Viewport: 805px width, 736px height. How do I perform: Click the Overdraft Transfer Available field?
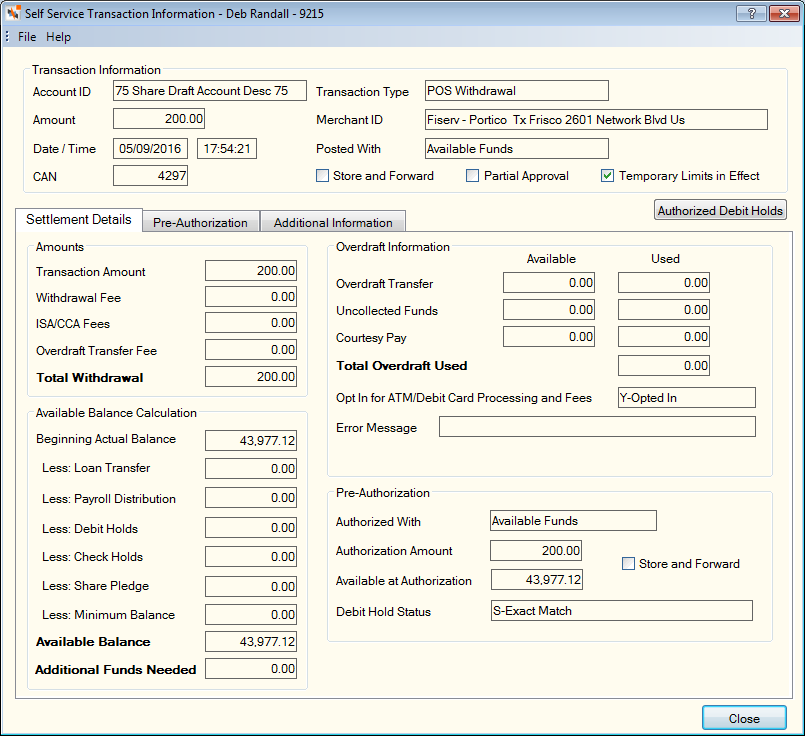point(549,283)
